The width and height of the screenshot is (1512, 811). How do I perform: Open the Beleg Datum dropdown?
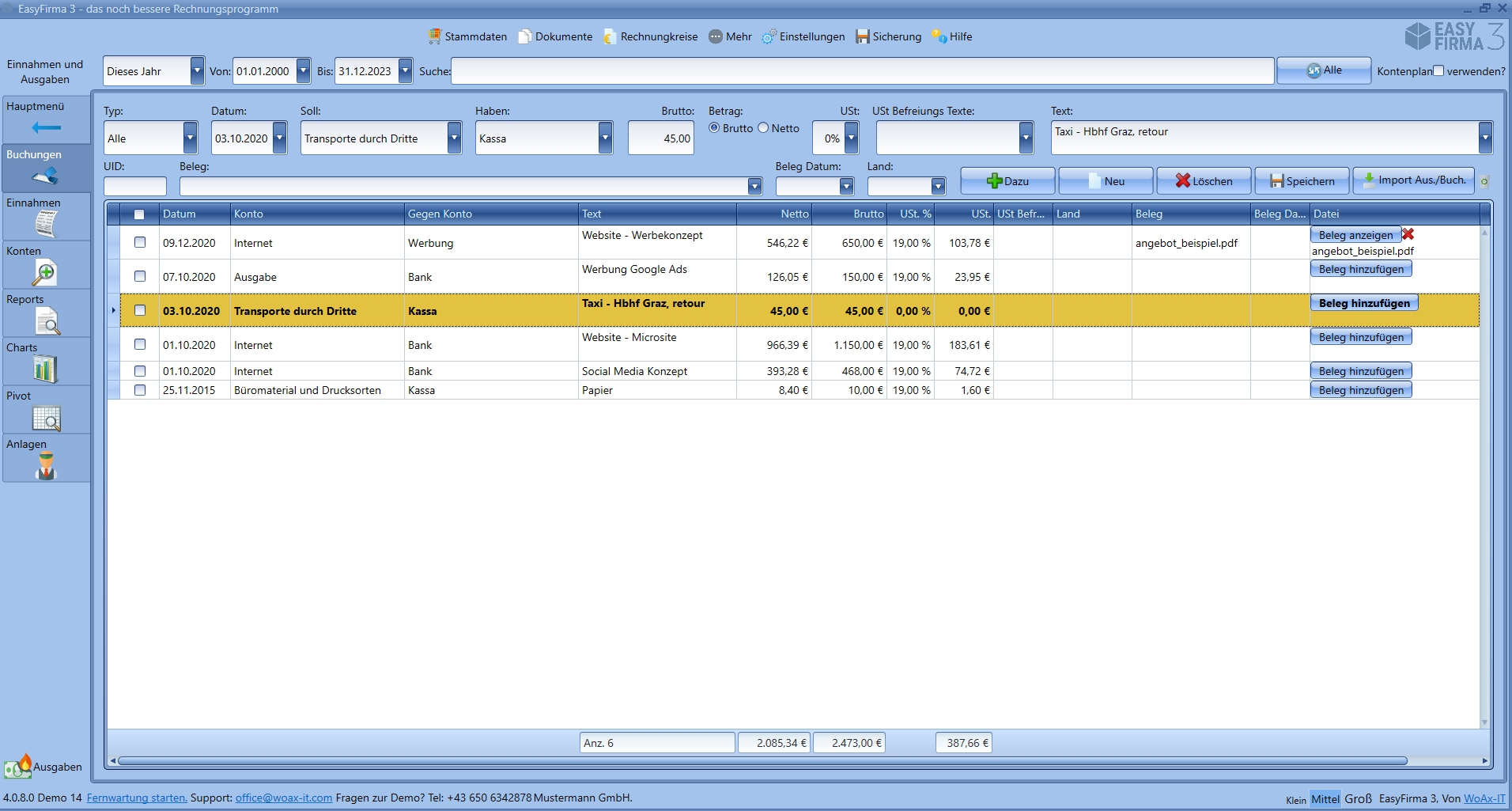point(846,186)
